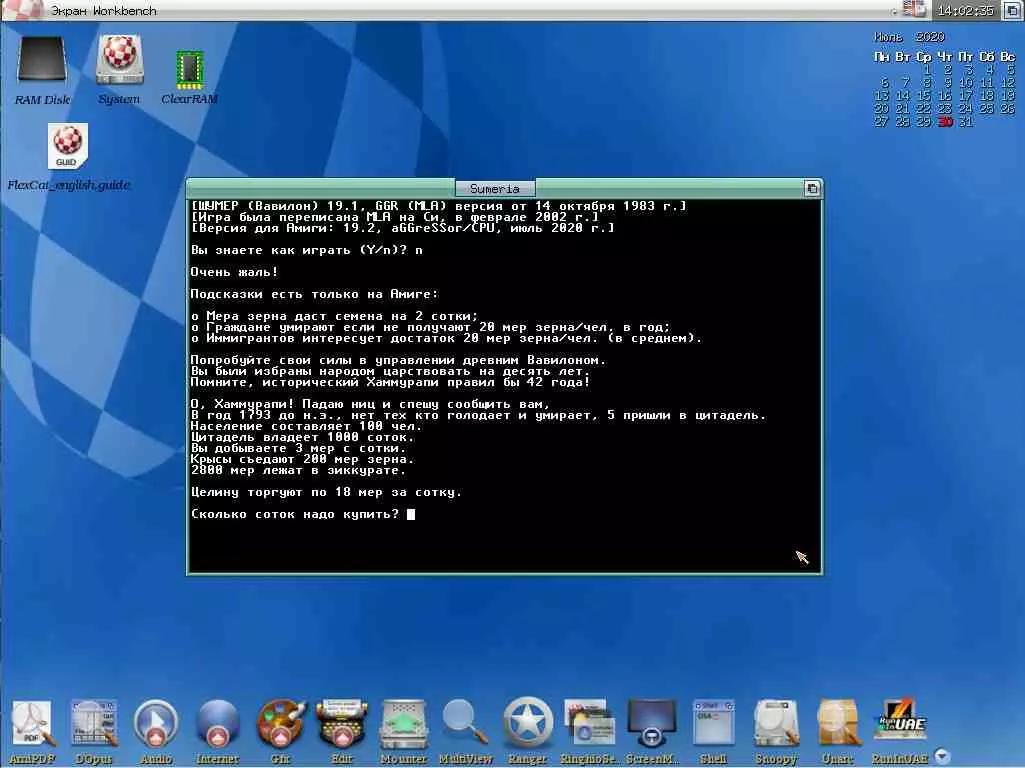
Task: Launch AmiPDF from the dock
Action: 32,725
